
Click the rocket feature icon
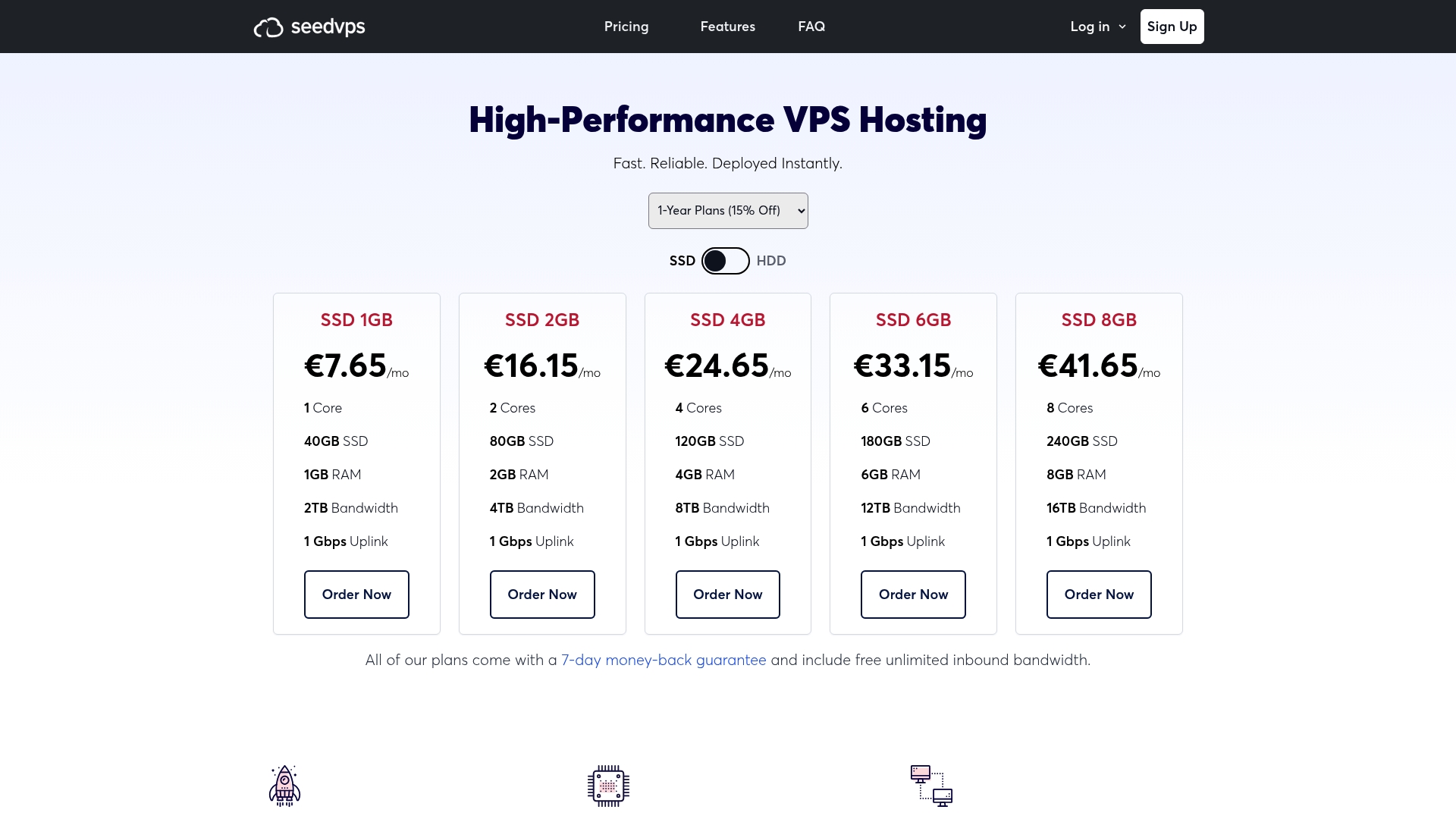(x=284, y=785)
